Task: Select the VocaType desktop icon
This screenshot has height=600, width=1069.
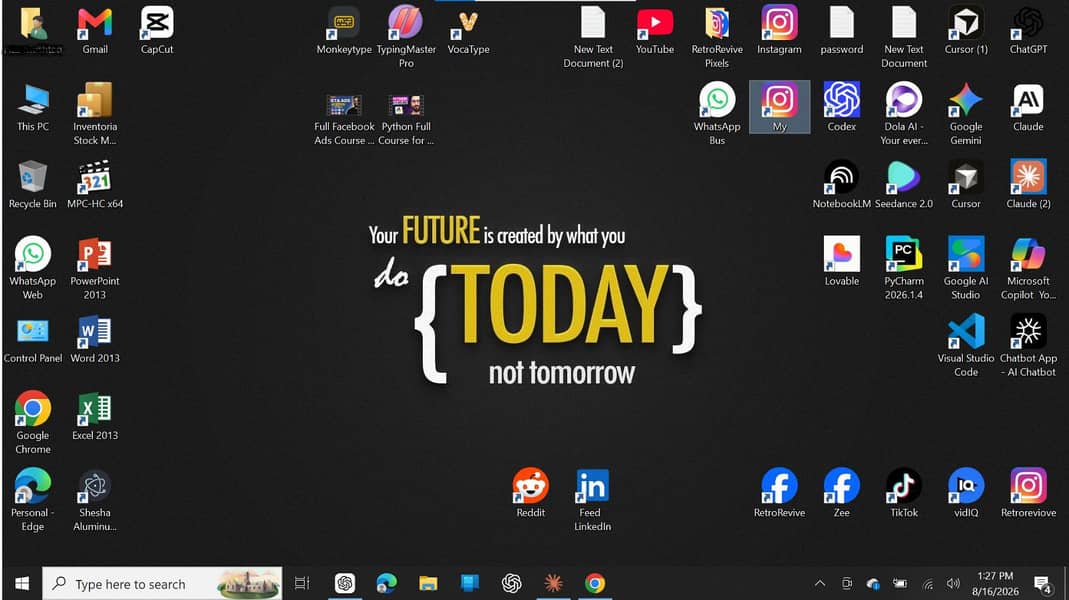Action: pos(468,31)
